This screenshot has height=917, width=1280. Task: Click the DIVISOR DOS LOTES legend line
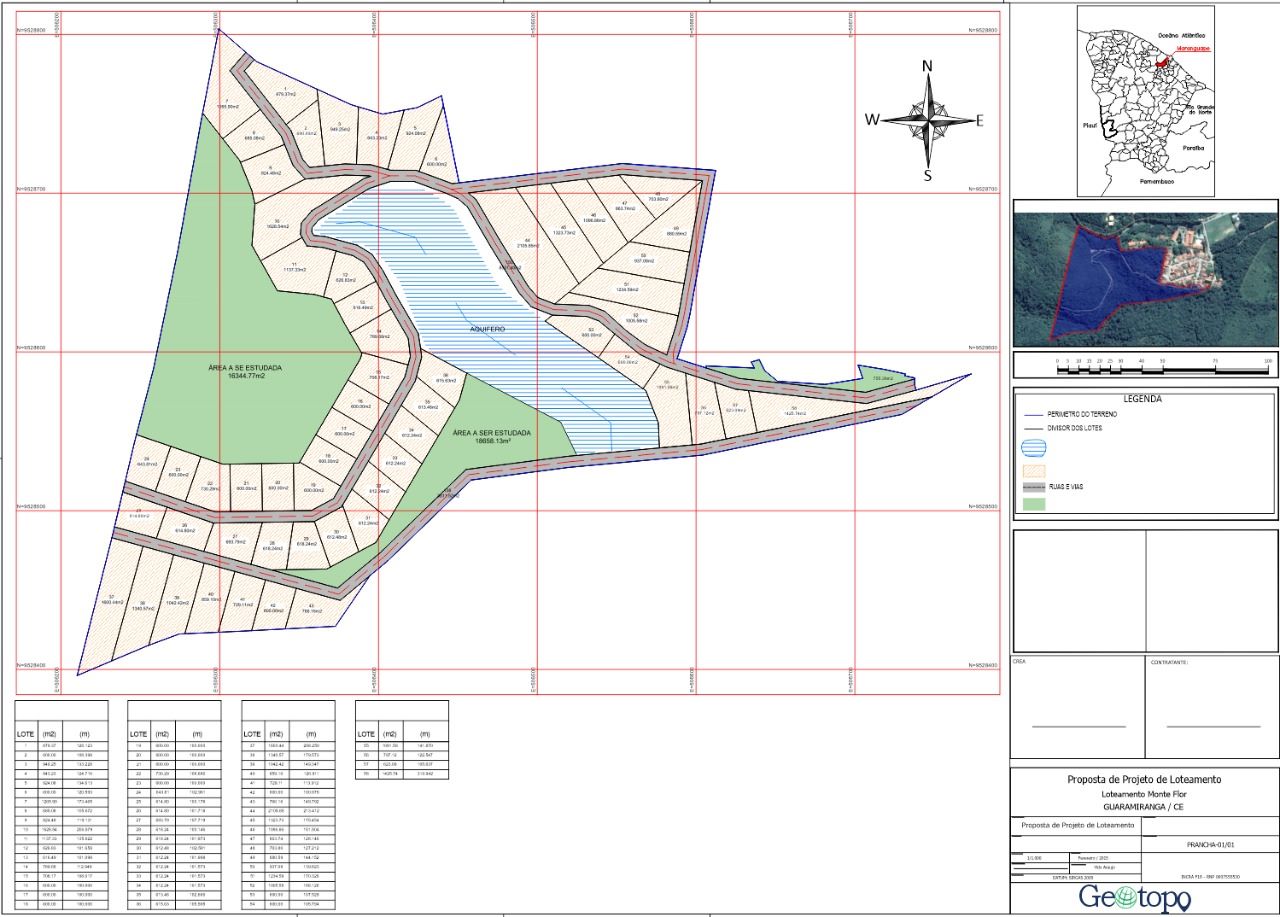click(x=1035, y=427)
